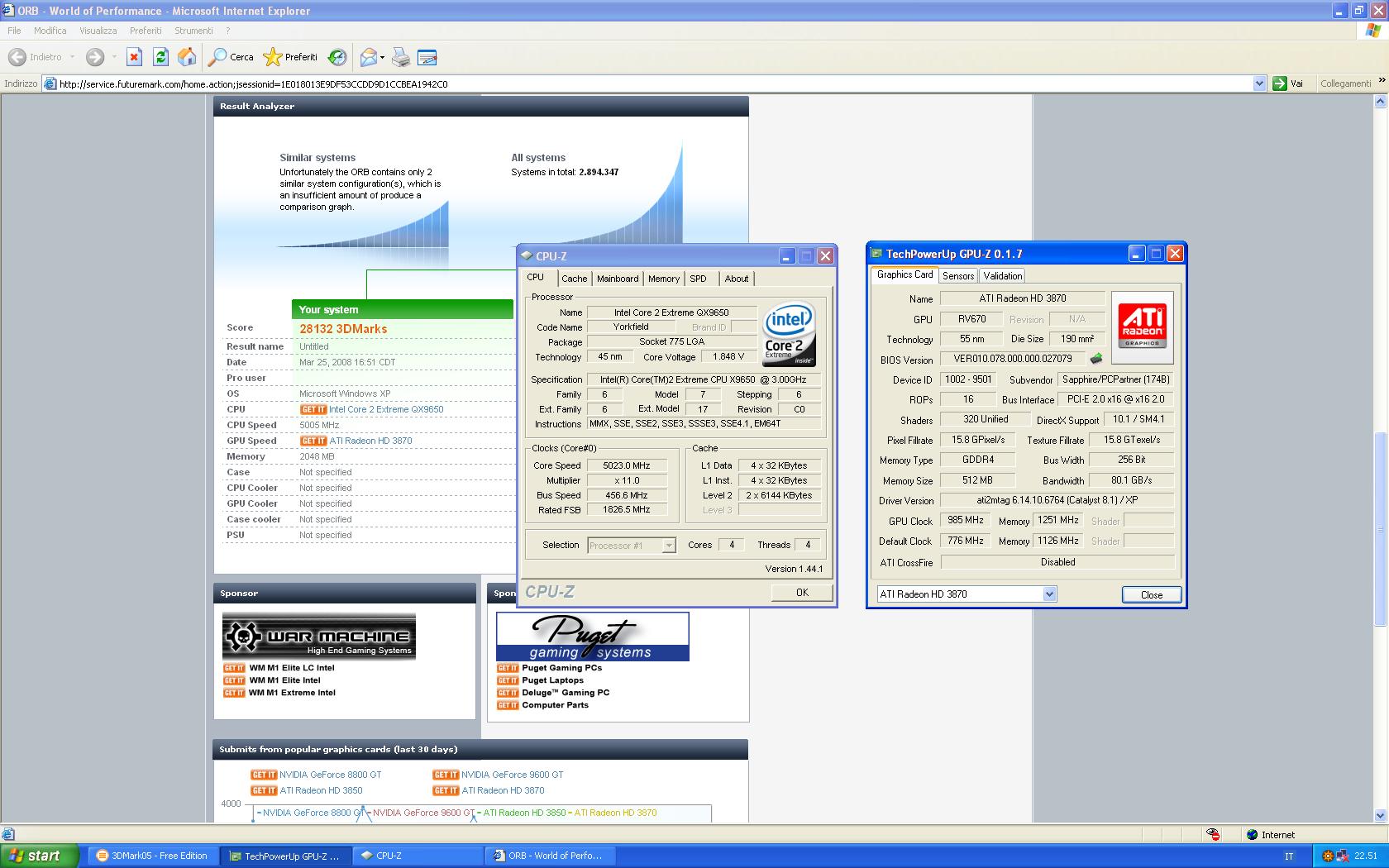Open Puget Gaming PCs link

[561, 668]
